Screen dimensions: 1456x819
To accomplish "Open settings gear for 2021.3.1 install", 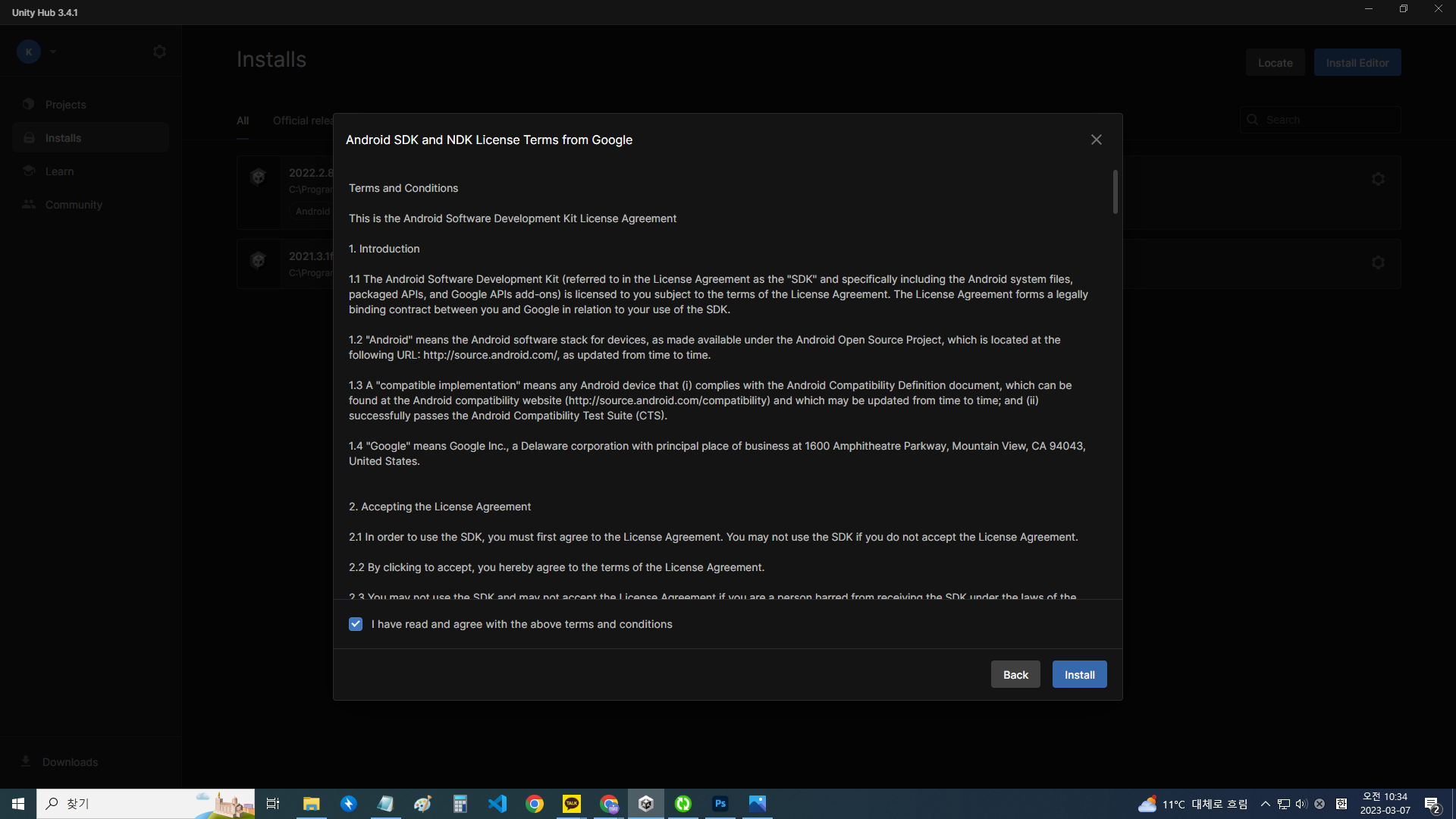I will [1378, 262].
